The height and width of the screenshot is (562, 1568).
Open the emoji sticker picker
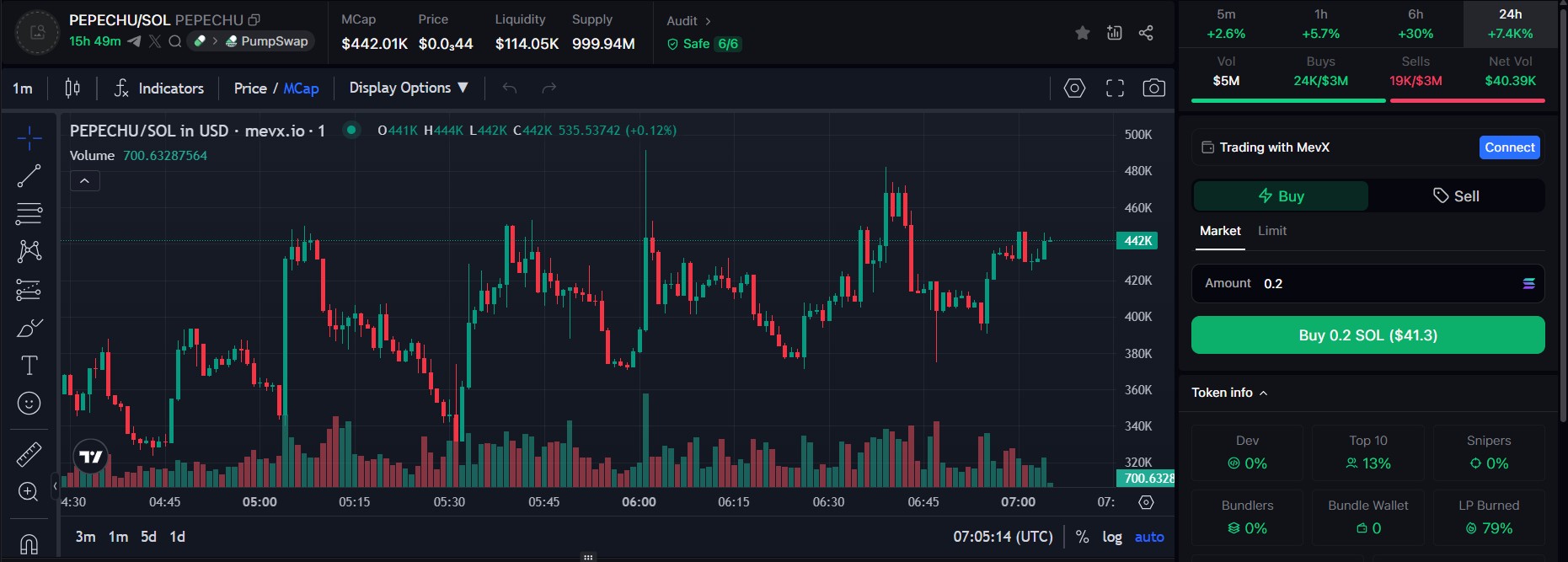[x=29, y=404]
